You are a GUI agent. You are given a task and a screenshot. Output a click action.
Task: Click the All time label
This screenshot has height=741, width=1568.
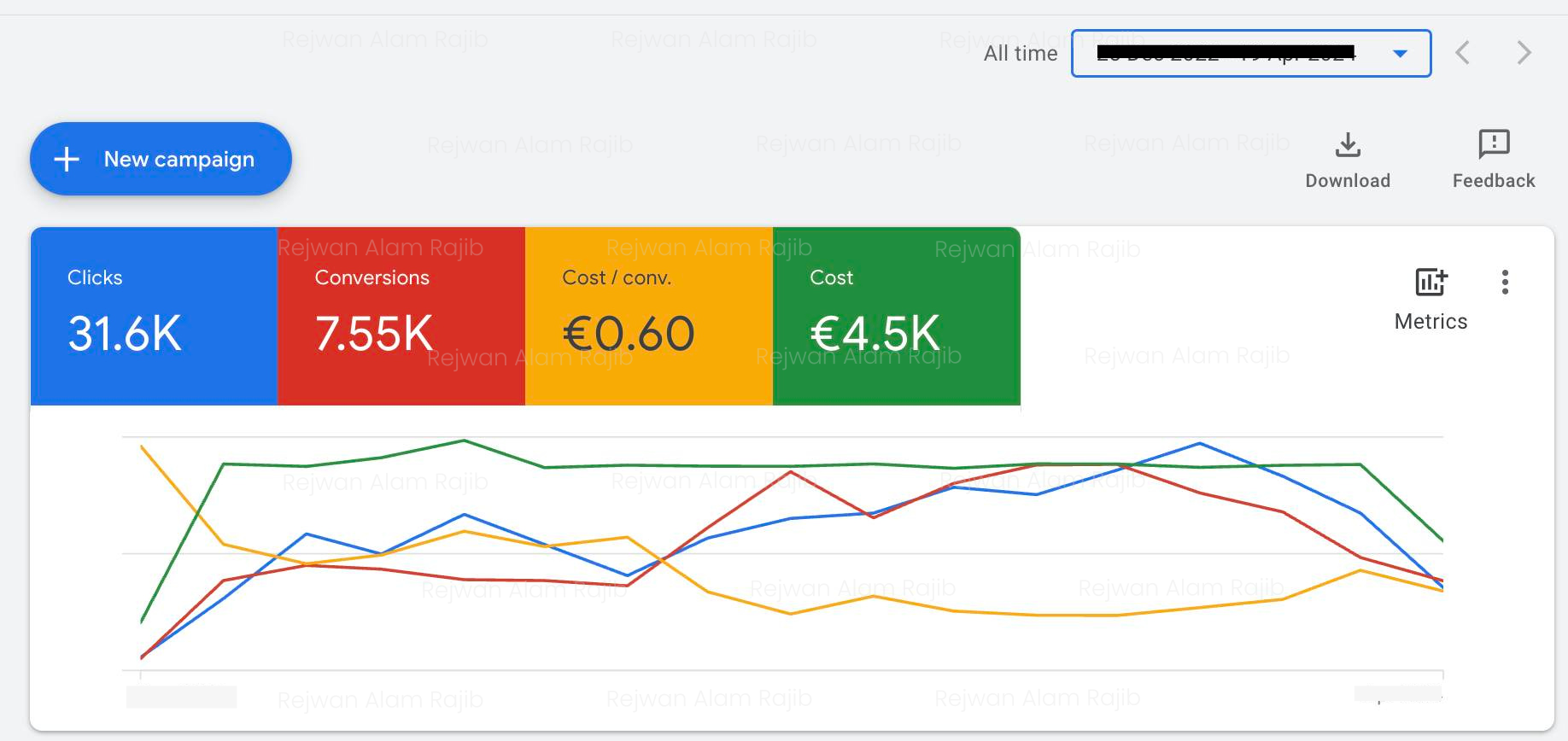(1021, 54)
